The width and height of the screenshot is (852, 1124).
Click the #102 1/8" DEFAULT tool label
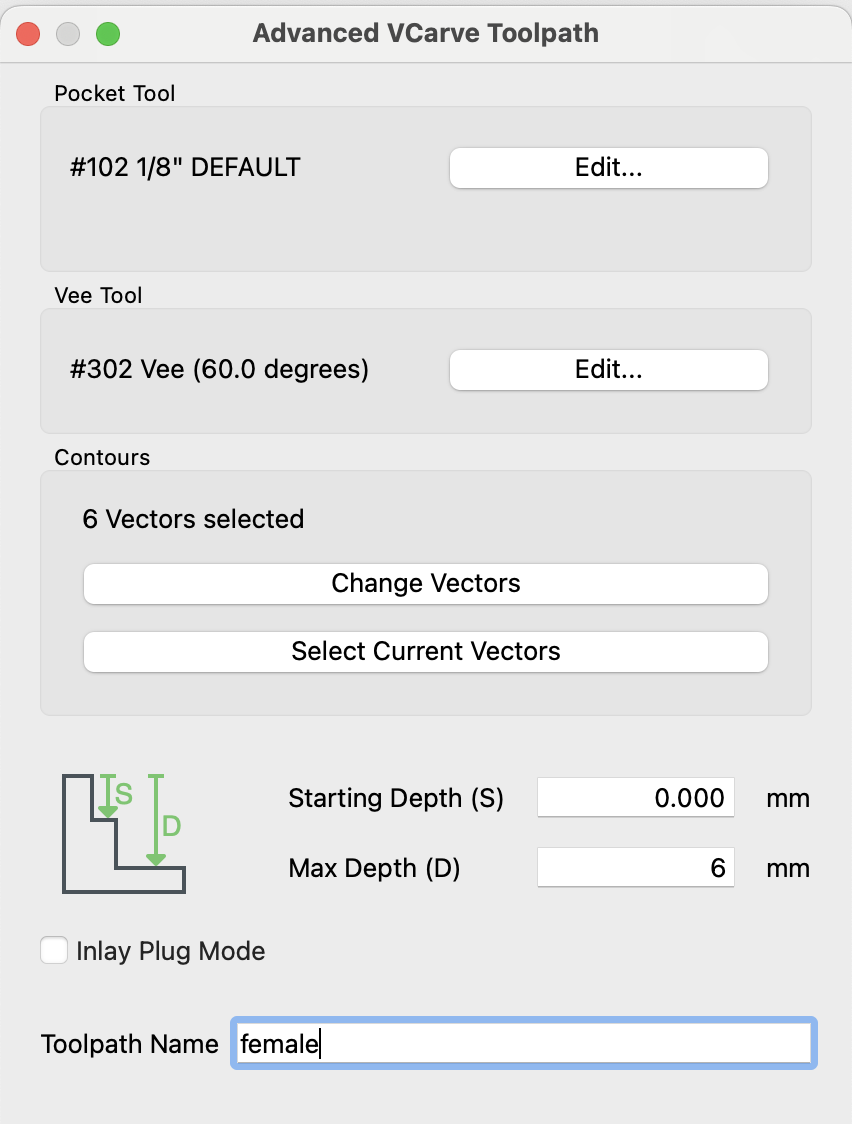(x=185, y=168)
